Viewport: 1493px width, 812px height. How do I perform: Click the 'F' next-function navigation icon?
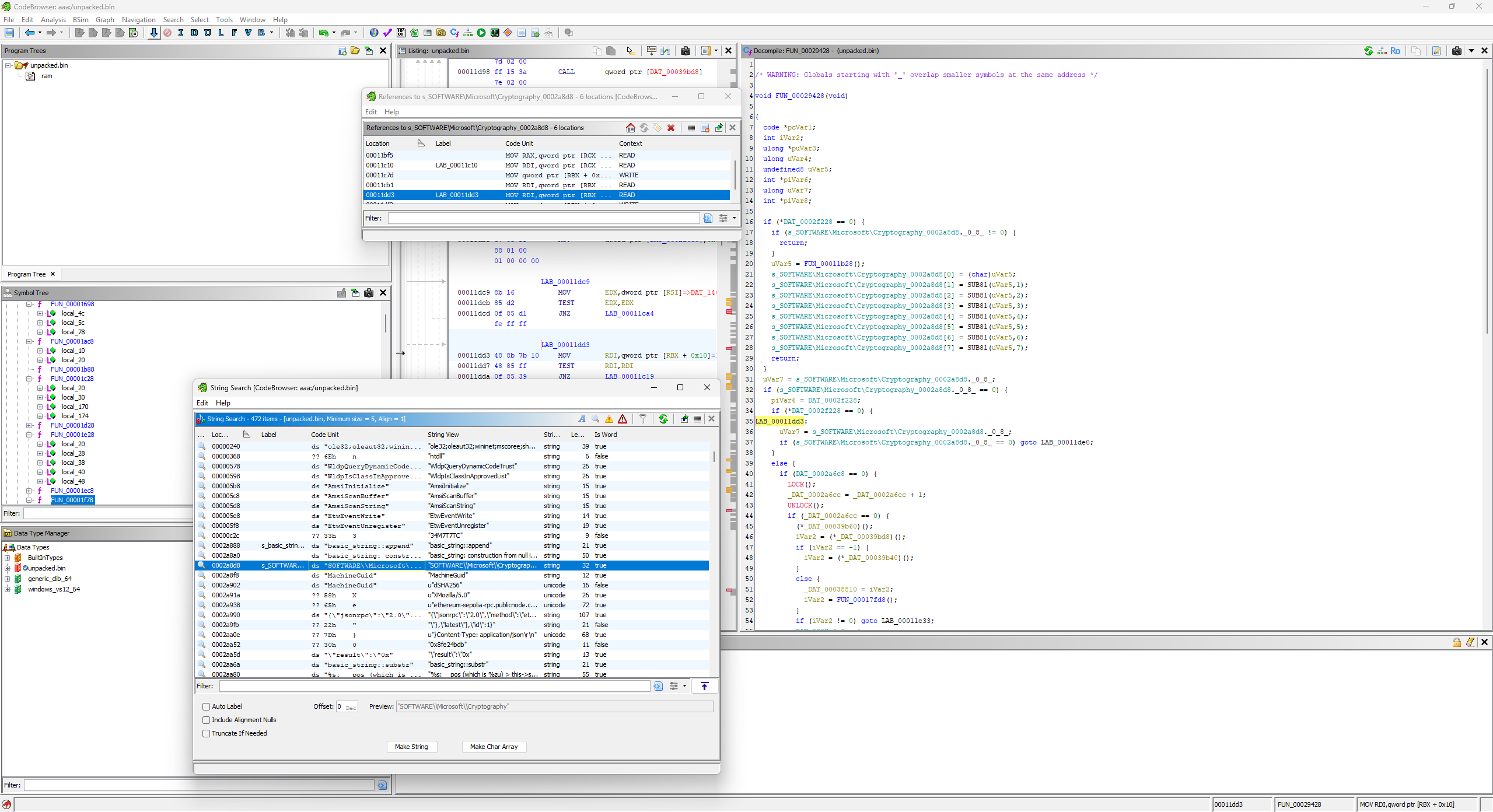click(235, 33)
